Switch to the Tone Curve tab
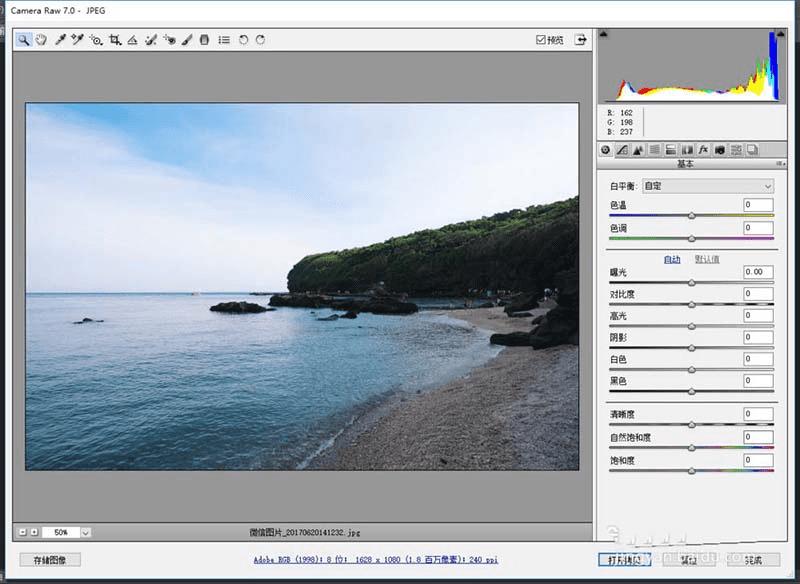 pyautogui.click(x=621, y=149)
